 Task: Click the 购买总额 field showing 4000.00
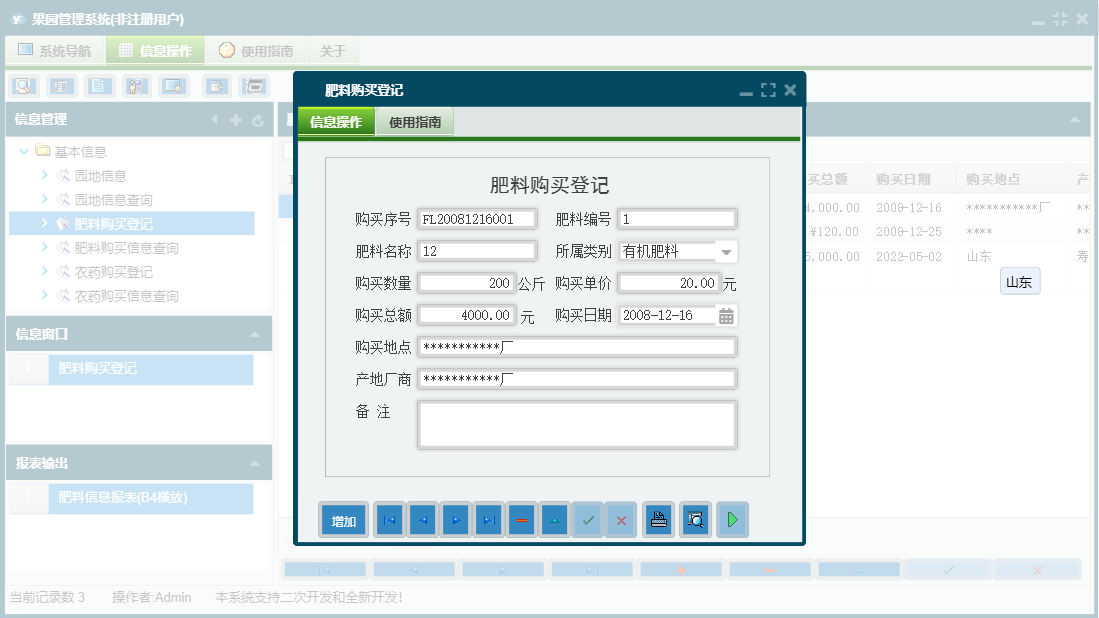click(467, 315)
